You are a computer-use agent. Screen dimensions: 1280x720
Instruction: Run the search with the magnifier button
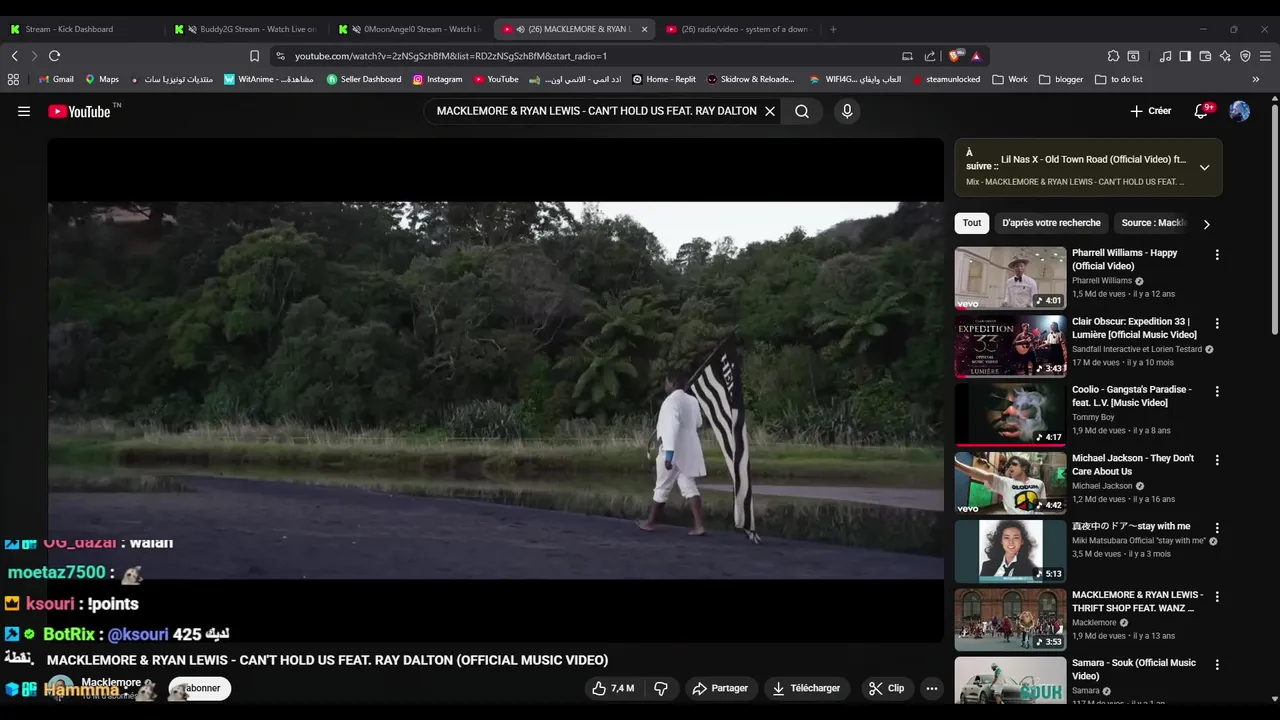(x=802, y=111)
